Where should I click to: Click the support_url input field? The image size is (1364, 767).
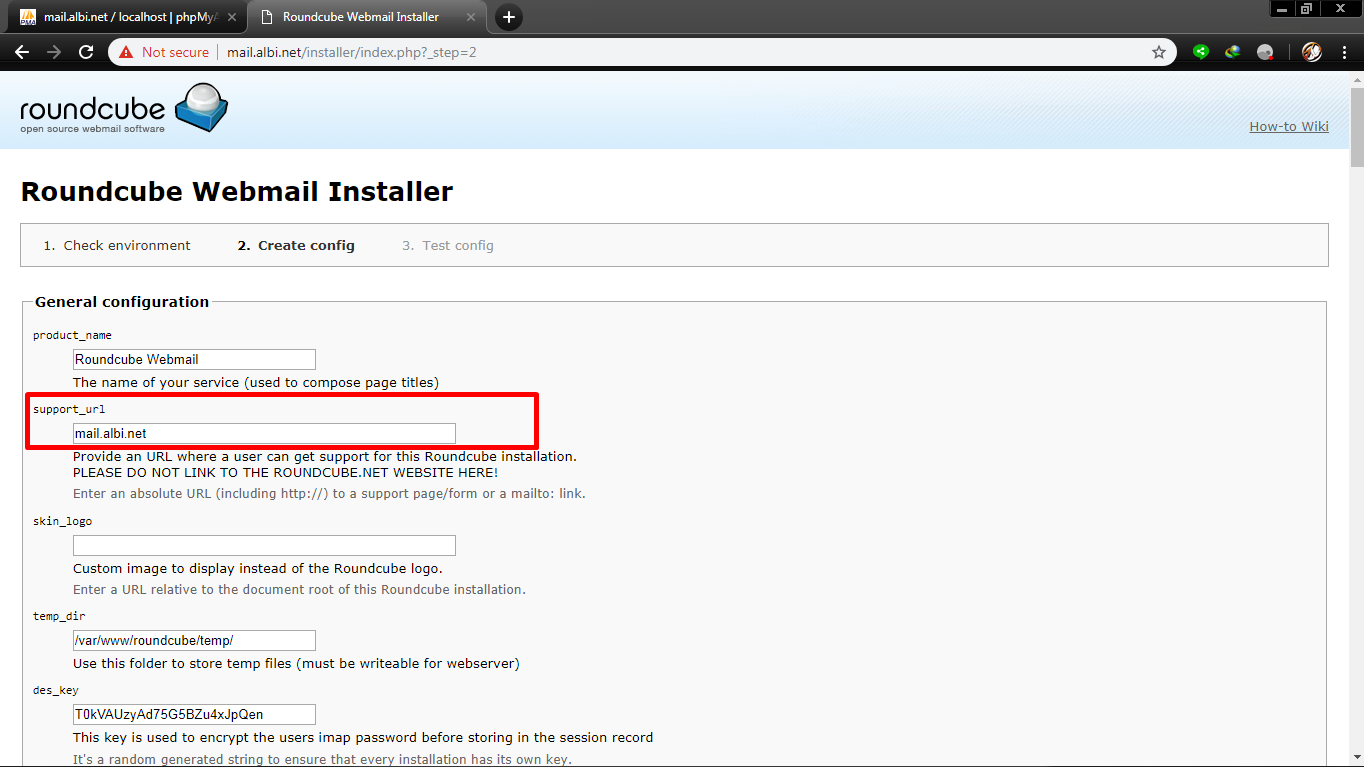coord(264,433)
